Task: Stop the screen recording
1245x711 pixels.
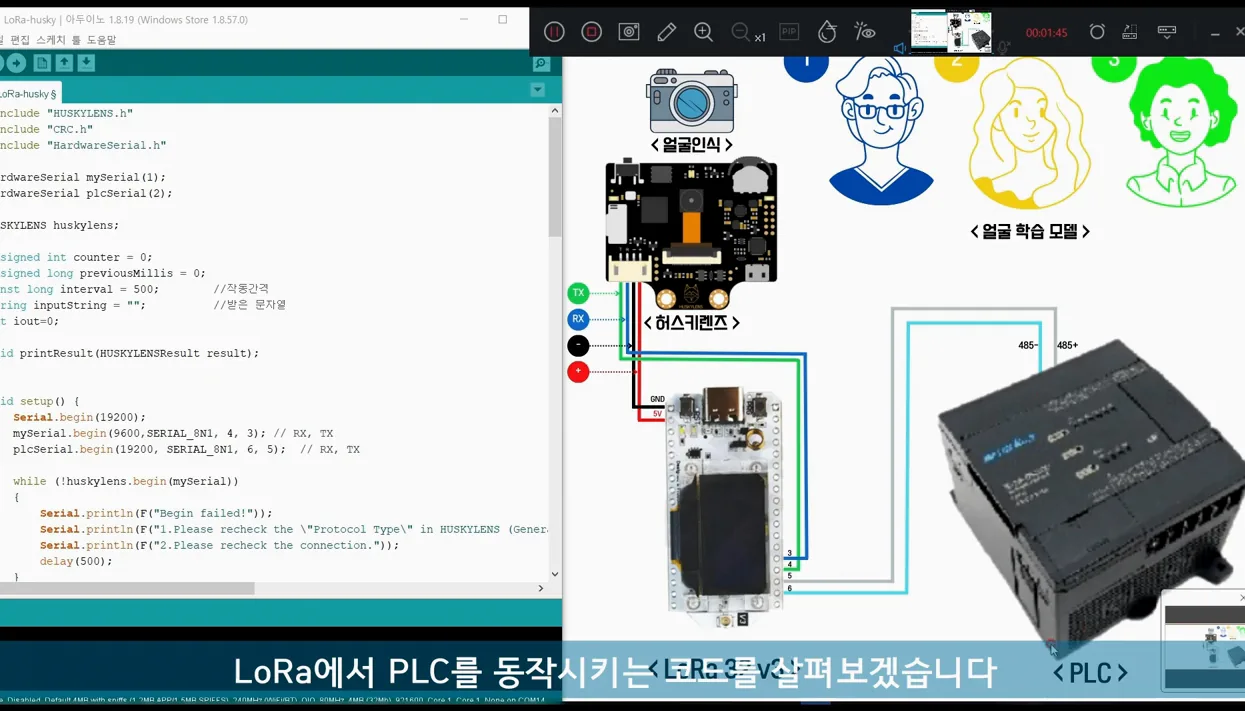Action: click(591, 32)
